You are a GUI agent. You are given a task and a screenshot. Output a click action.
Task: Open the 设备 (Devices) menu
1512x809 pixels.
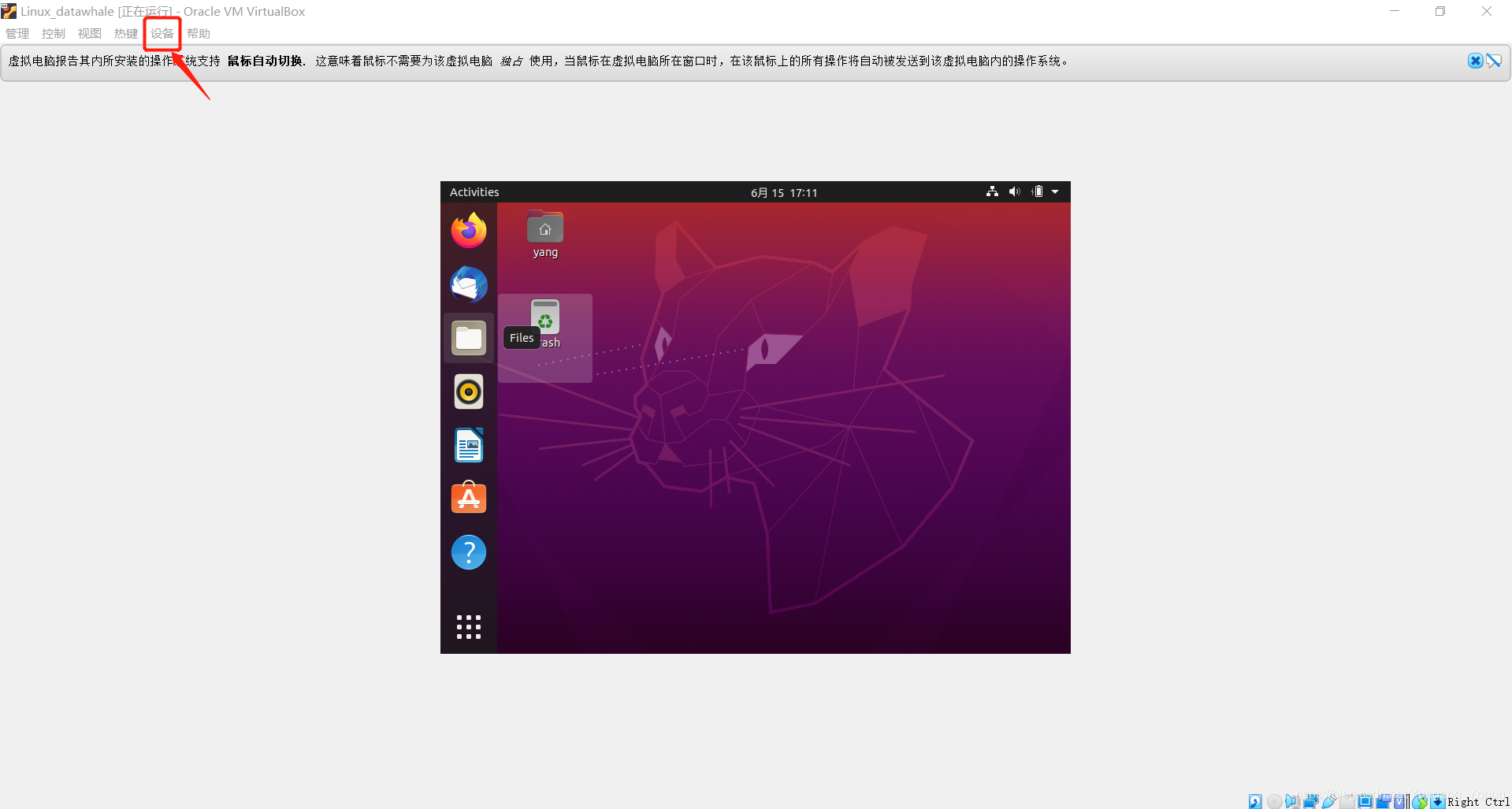[162, 34]
